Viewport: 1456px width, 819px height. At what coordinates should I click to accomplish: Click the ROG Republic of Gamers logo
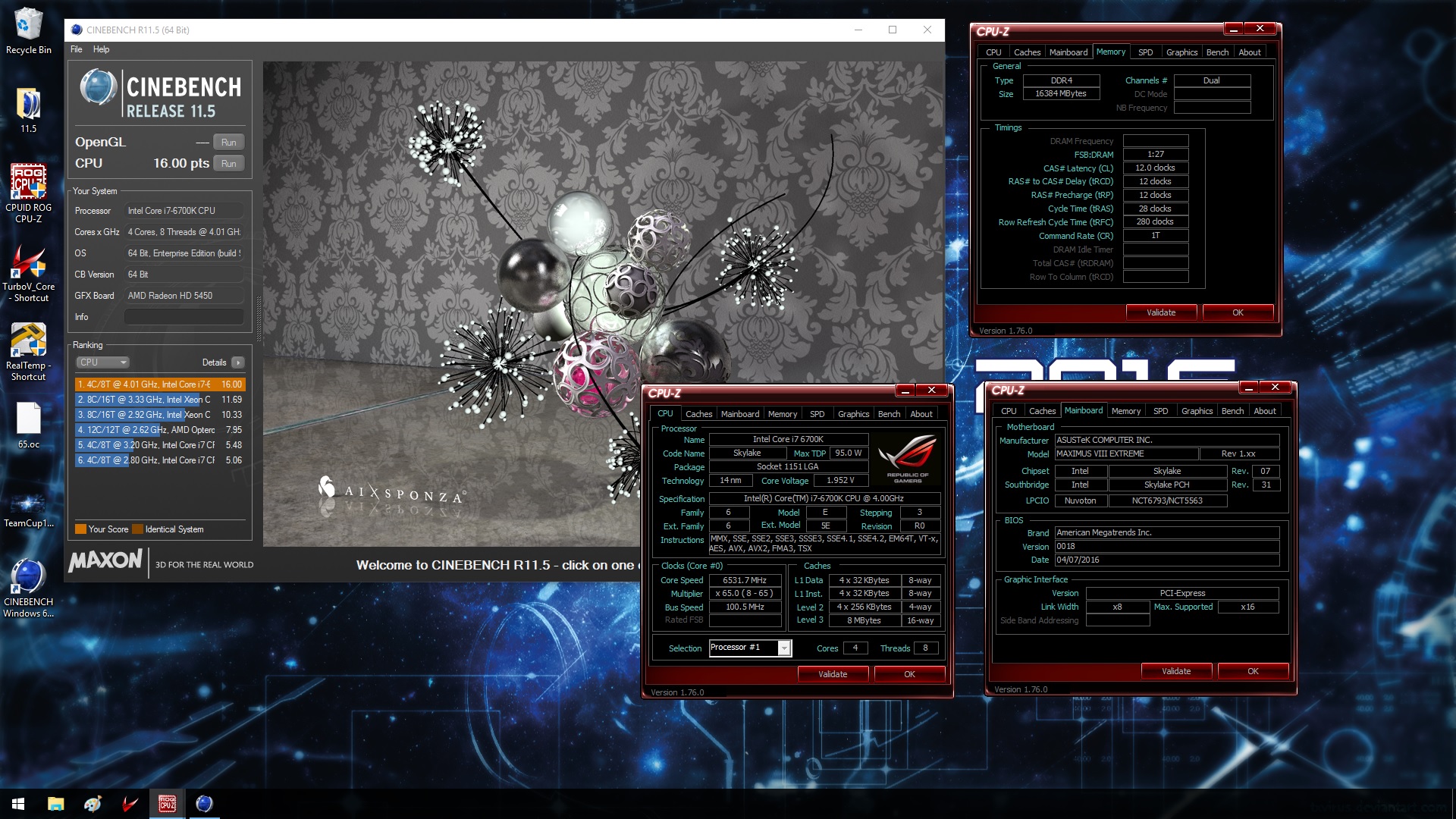(907, 458)
